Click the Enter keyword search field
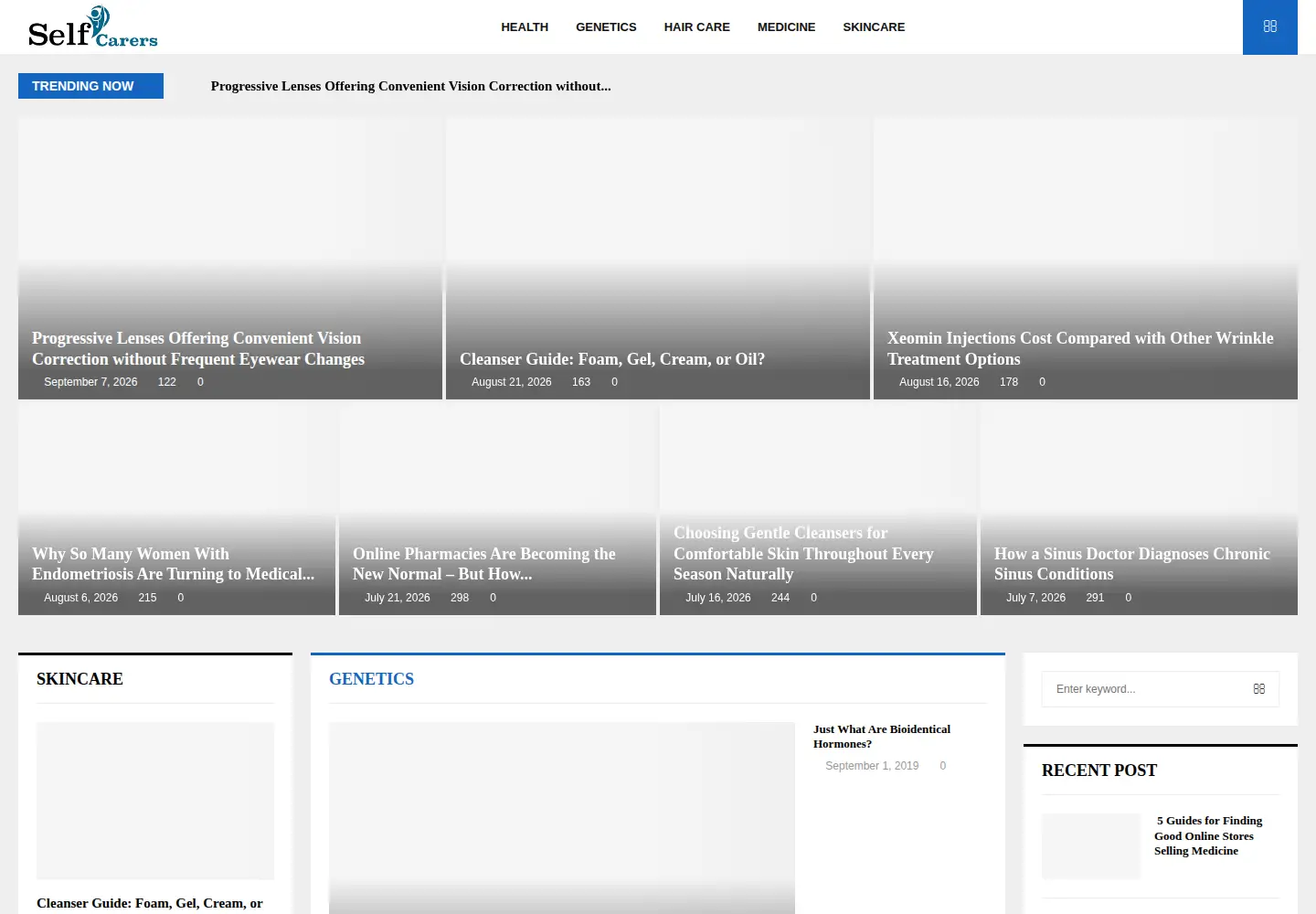This screenshot has height=914, width=1316. 1147,689
